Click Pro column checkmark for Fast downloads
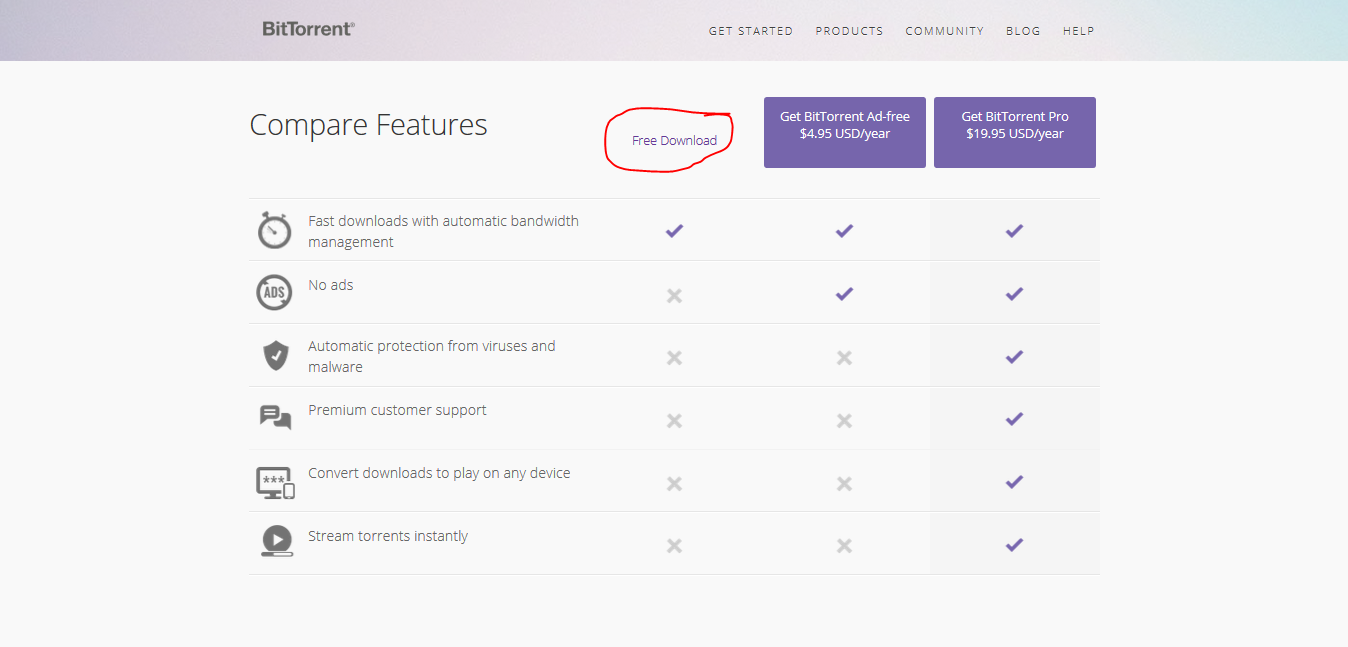 [1014, 231]
